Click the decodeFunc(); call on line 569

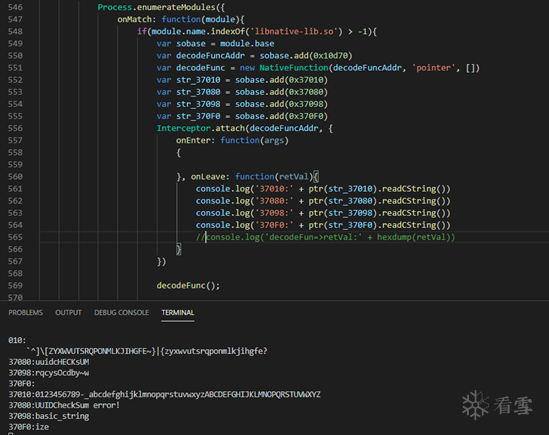[188, 285]
